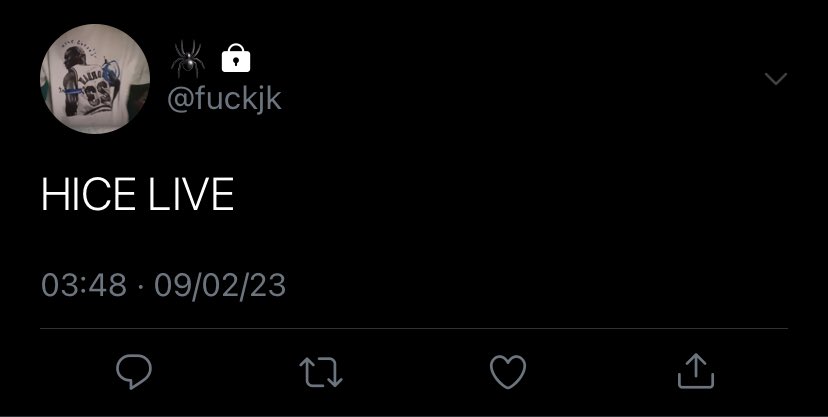828x417 pixels.
Task: Click the word HICE in the tweet
Action: point(88,194)
